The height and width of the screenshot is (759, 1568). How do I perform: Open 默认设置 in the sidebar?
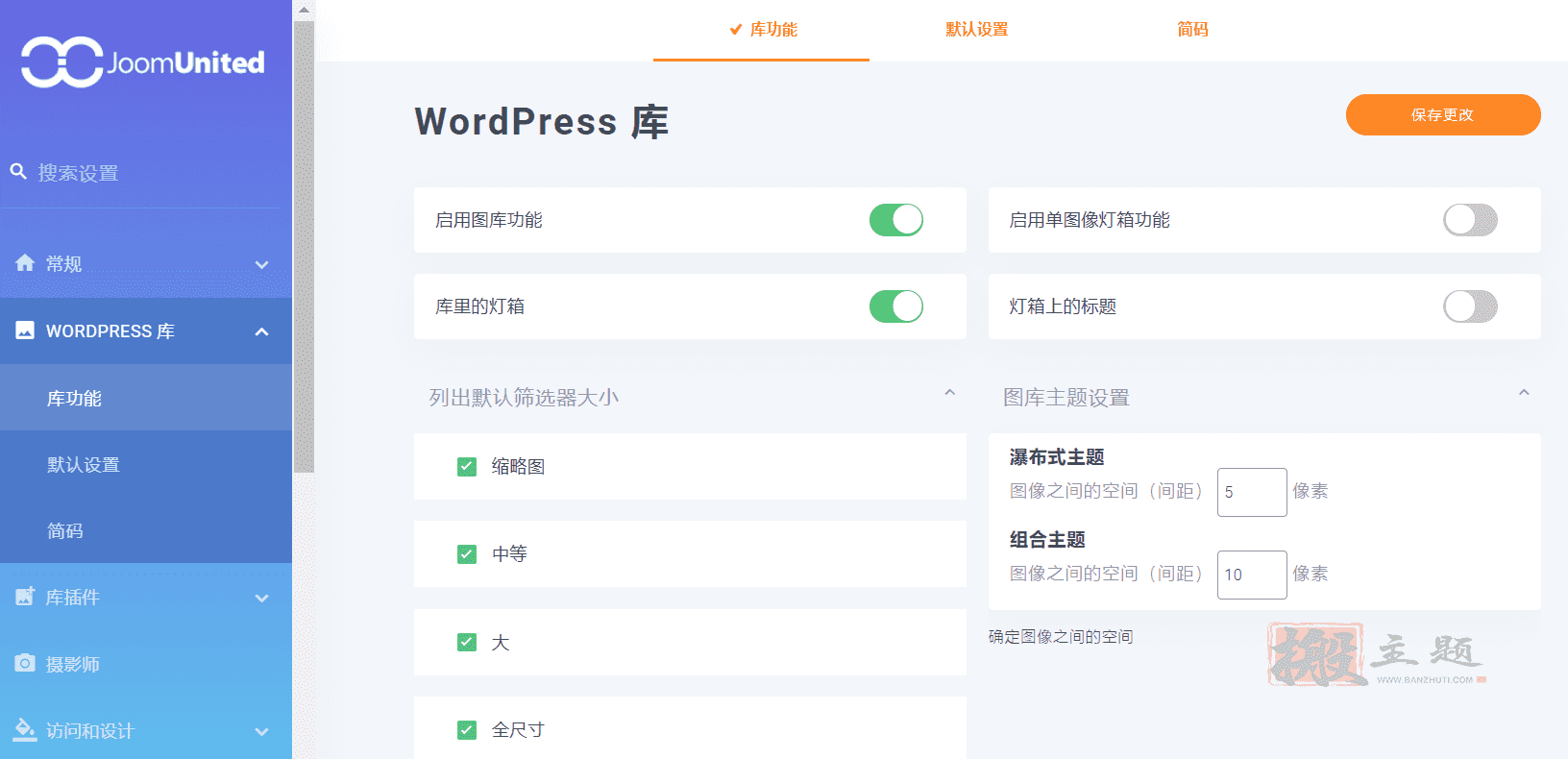[146, 464]
